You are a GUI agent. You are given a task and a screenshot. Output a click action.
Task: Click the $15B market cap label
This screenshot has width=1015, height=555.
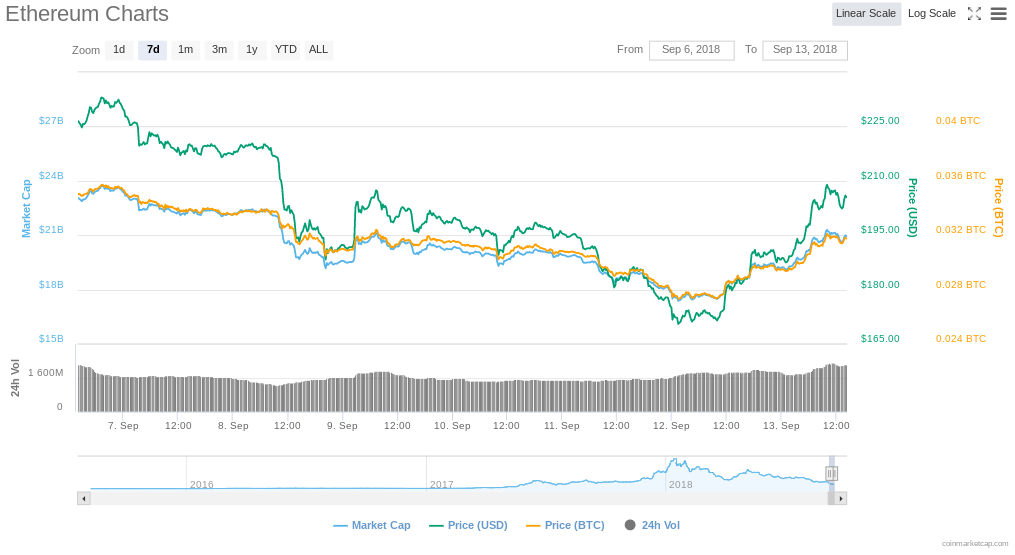click(x=51, y=339)
